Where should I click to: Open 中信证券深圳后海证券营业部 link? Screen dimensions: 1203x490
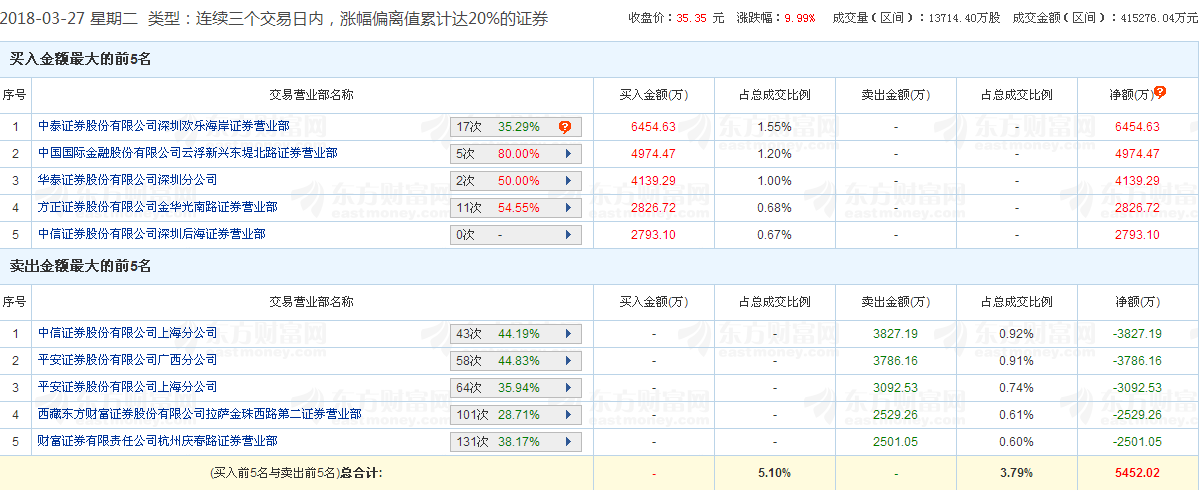click(151, 234)
